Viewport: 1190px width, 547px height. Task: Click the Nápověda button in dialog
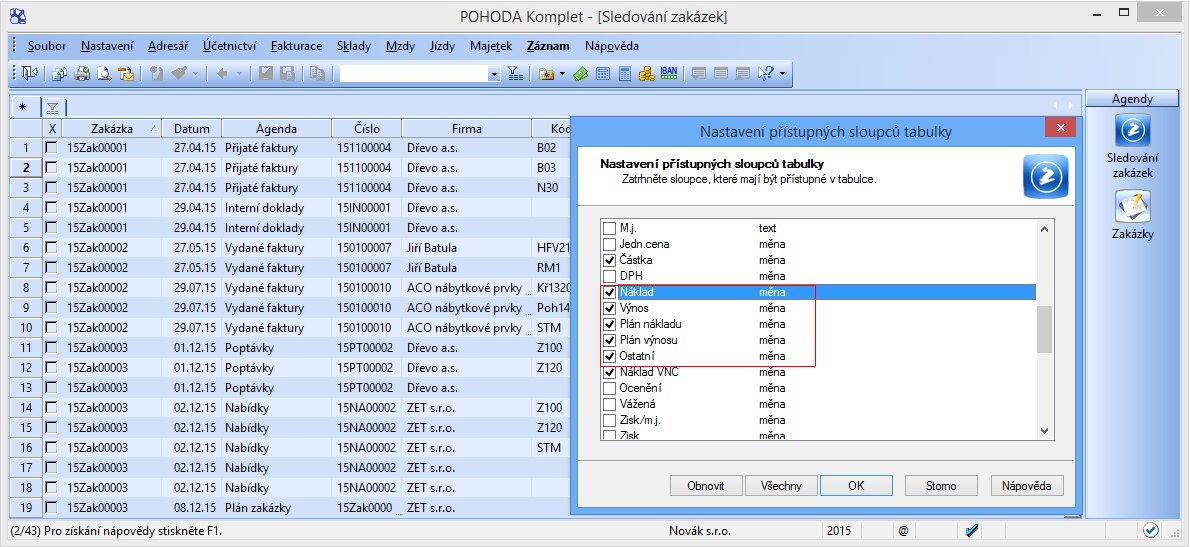point(1026,486)
